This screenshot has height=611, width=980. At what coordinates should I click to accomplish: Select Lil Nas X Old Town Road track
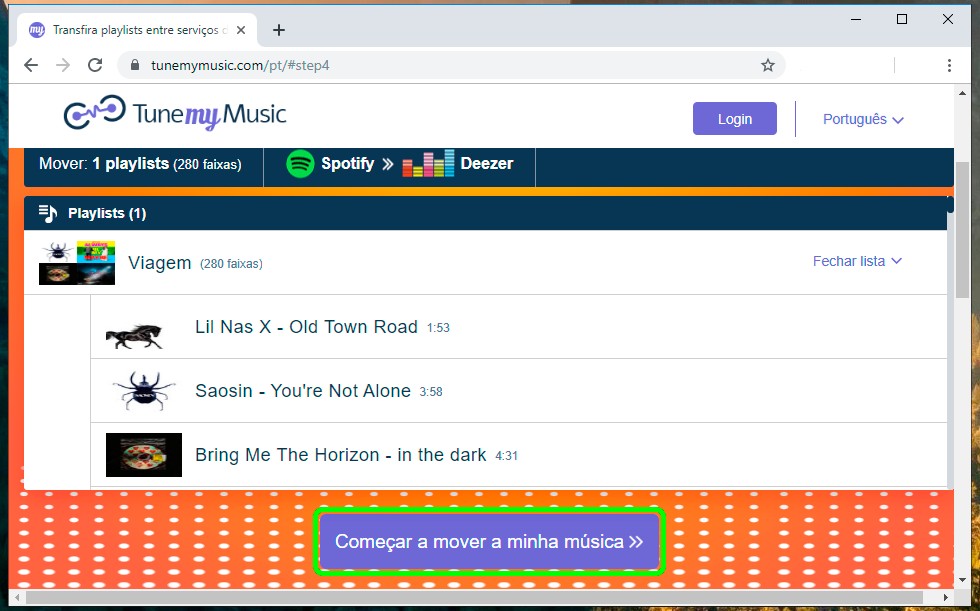tap(306, 327)
